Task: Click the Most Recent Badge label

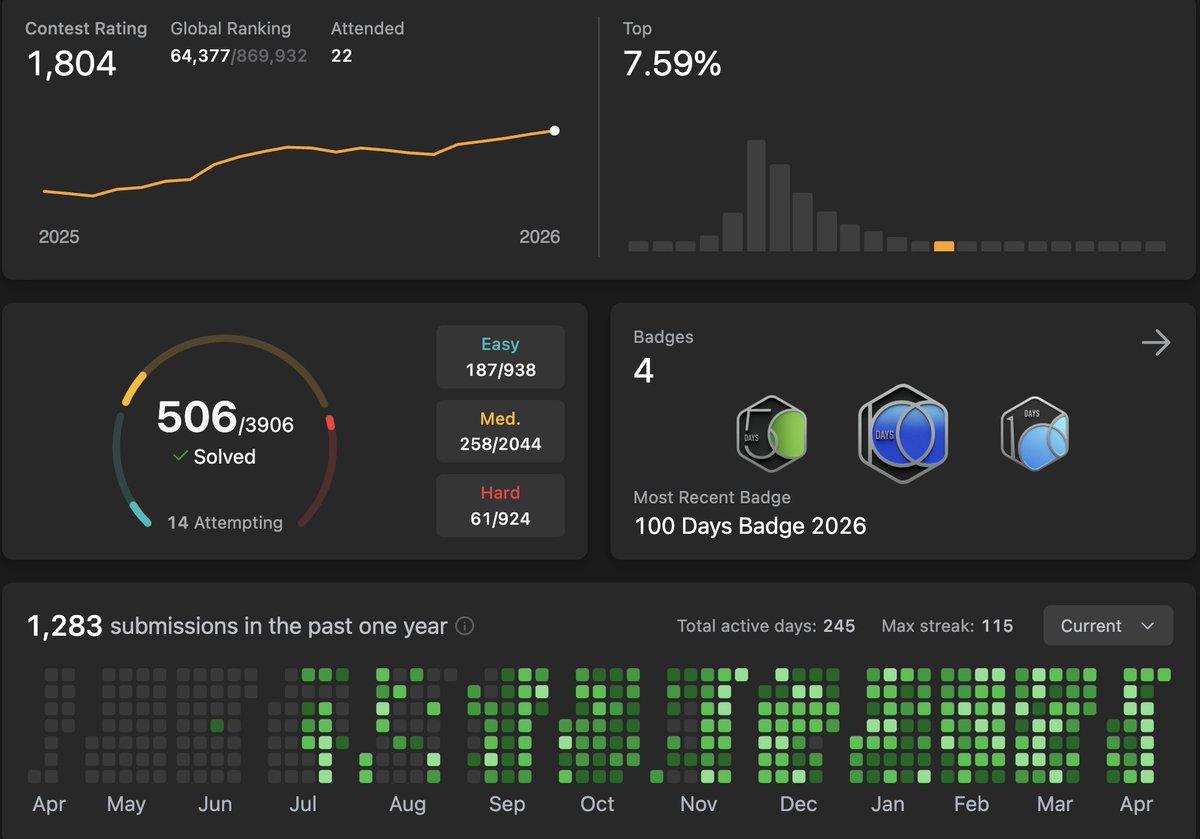Action: coord(712,497)
